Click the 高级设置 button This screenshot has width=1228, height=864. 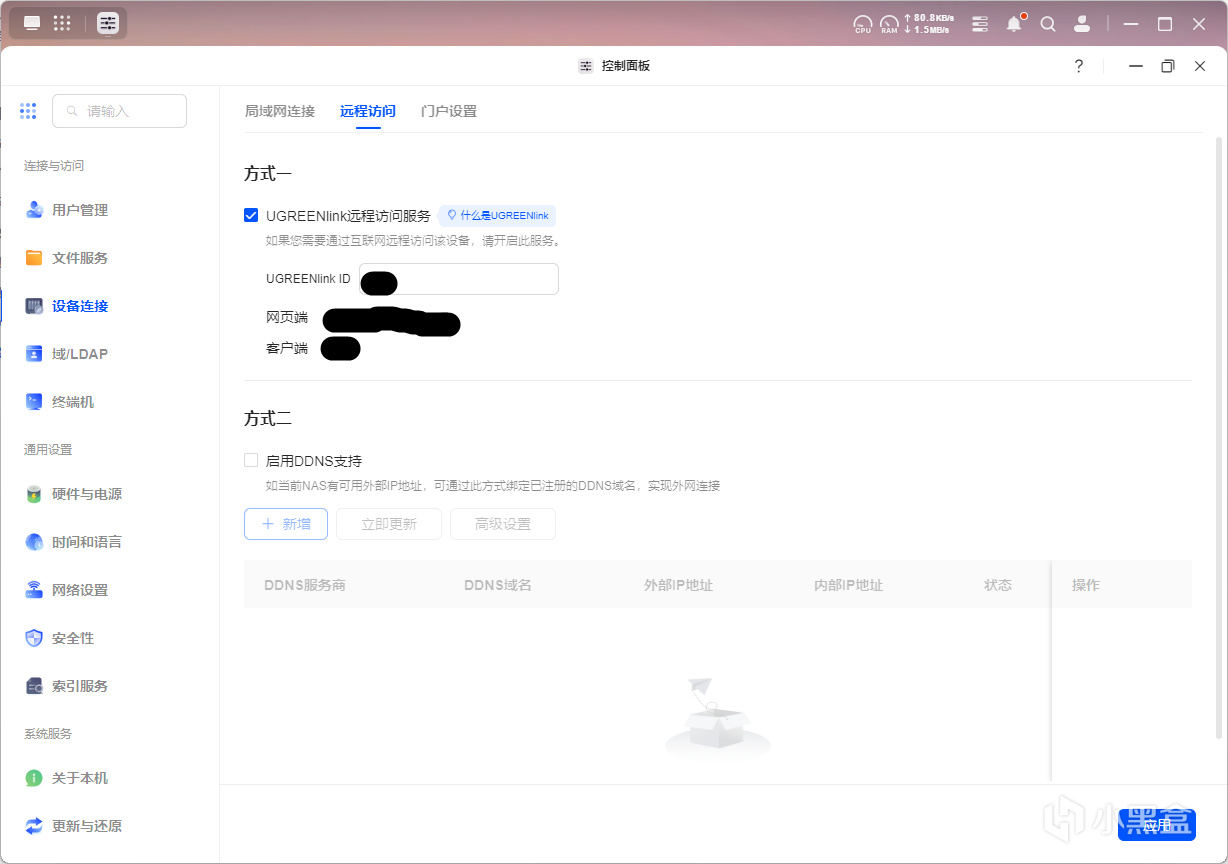pyautogui.click(x=503, y=524)
